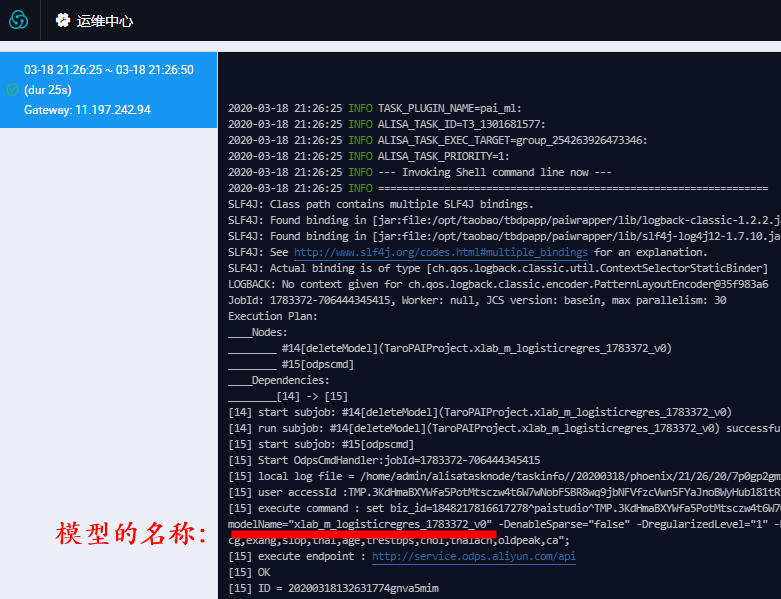This screenshot has height=599, width=781.
Task: Click the [15] execute command line
Action: [x=504, y=508]
